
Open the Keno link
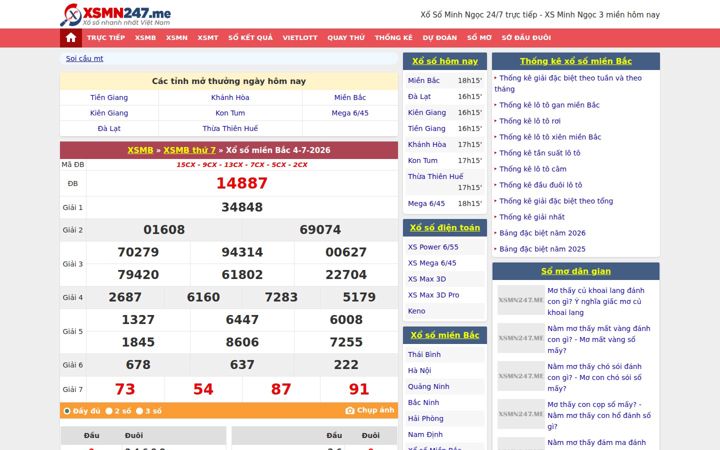(x=416, y=311)
